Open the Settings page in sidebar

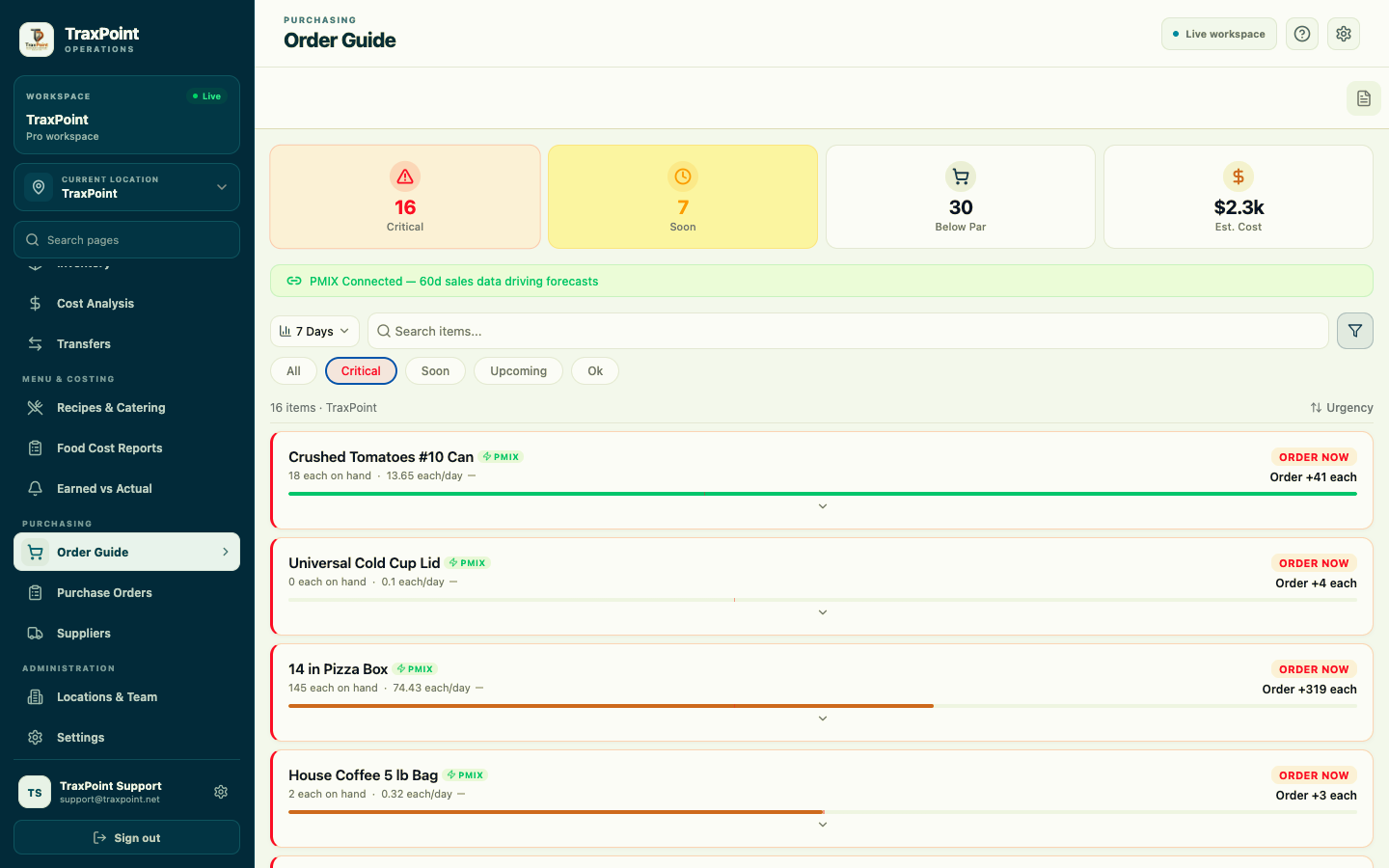[x=126, y=738]
